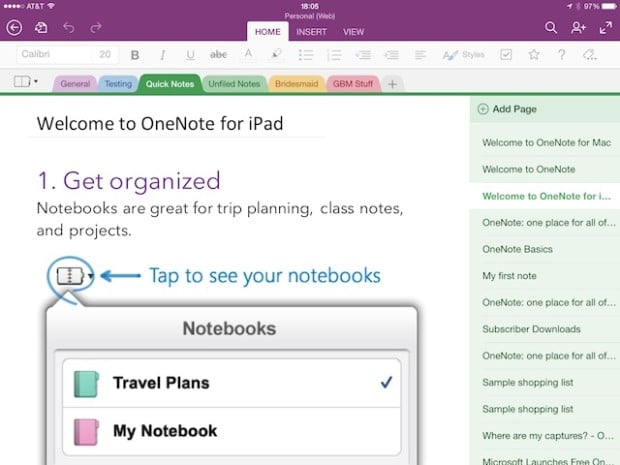Viewport: 620px width, 465px height.
Task: Switch to the HOME ribbon tab
Action: (268, 32)
